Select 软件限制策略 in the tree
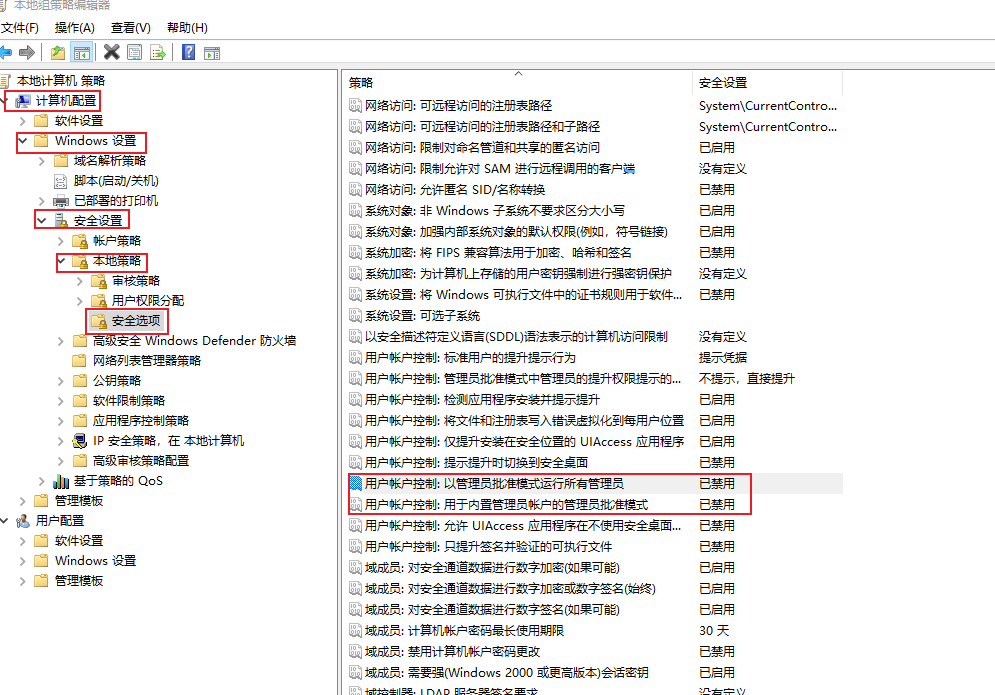995x695 pixels. [x=129, y=401]
